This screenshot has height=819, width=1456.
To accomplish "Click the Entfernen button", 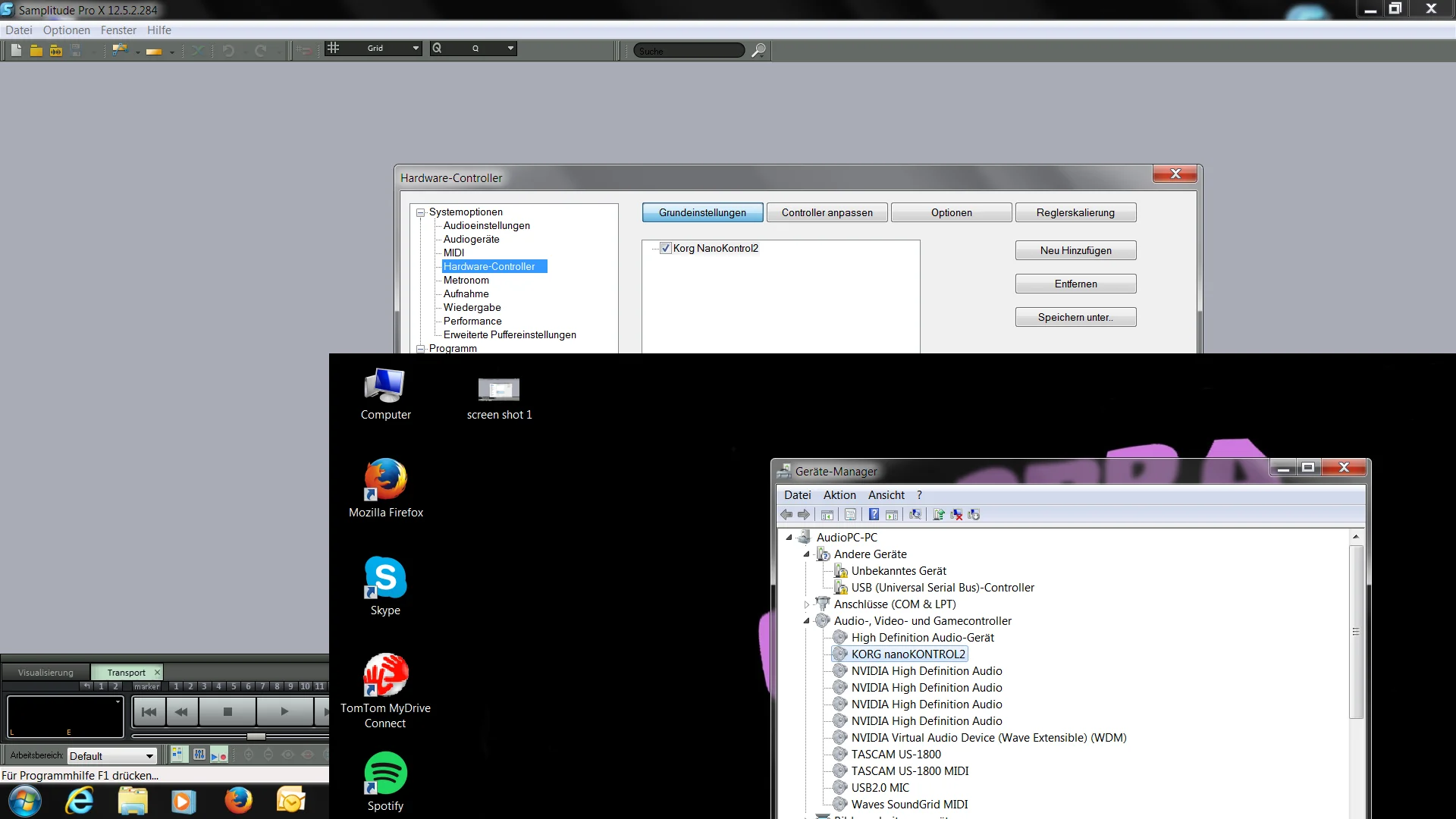I will point(1075,284).
